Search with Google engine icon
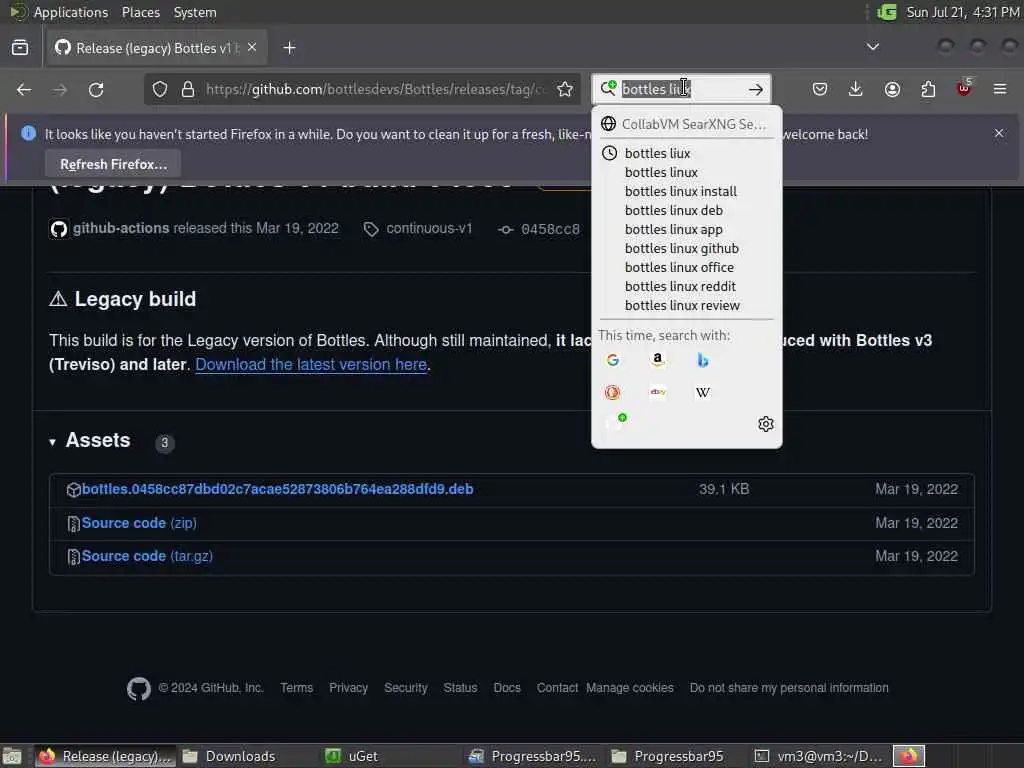 pos(613,360)
